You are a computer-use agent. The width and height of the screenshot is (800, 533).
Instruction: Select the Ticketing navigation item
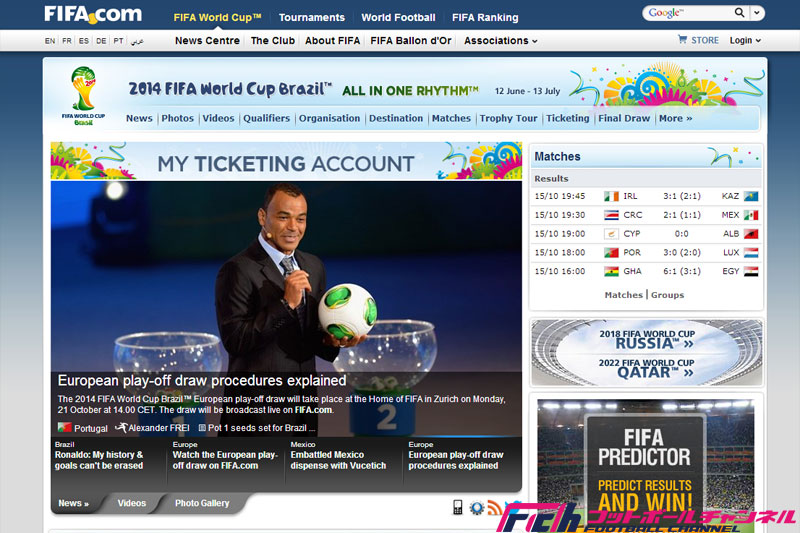point(567,118)
